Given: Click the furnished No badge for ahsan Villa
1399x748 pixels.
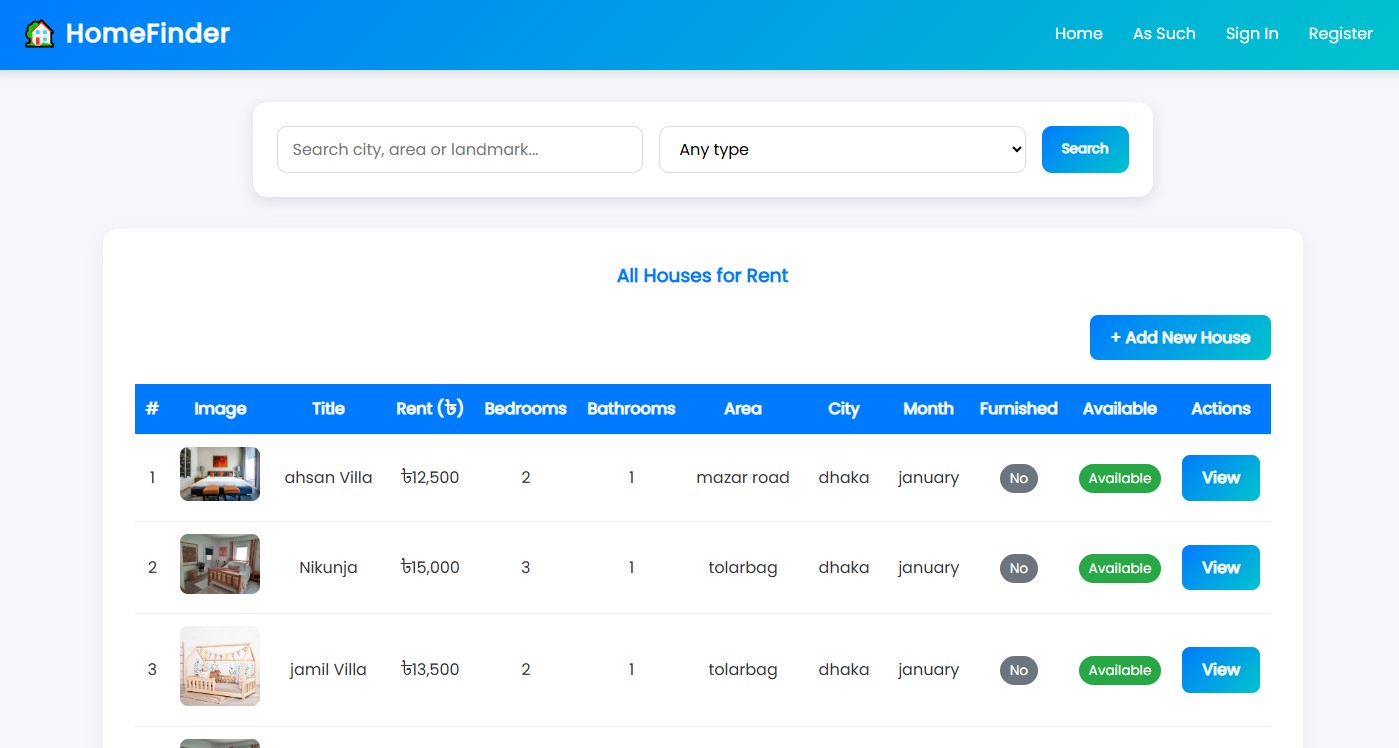Looking at the screenshot, I should (x=1019, y=478).
